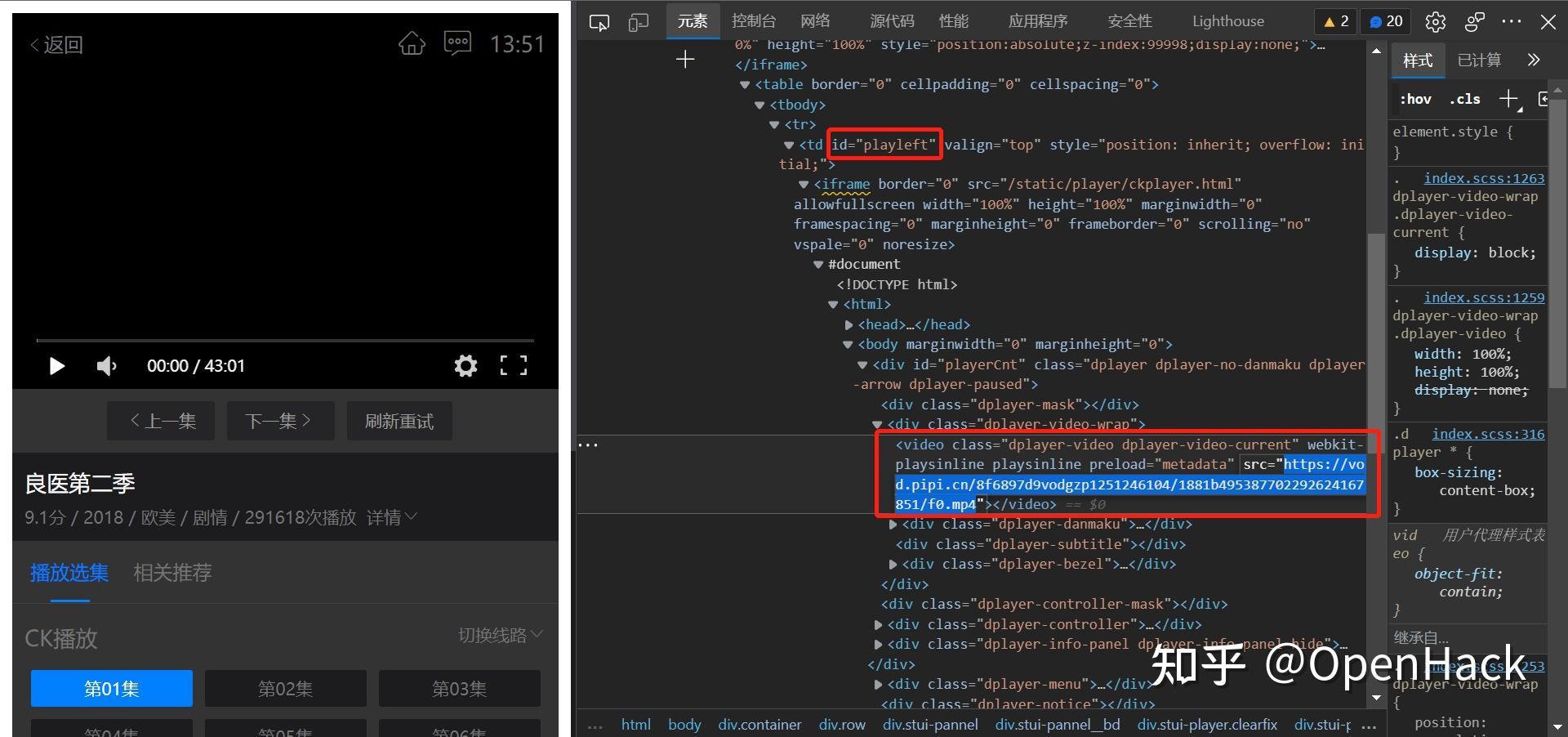Click the video progress bar
Viewport: 1568px width, 737px height.
[285, 340]
